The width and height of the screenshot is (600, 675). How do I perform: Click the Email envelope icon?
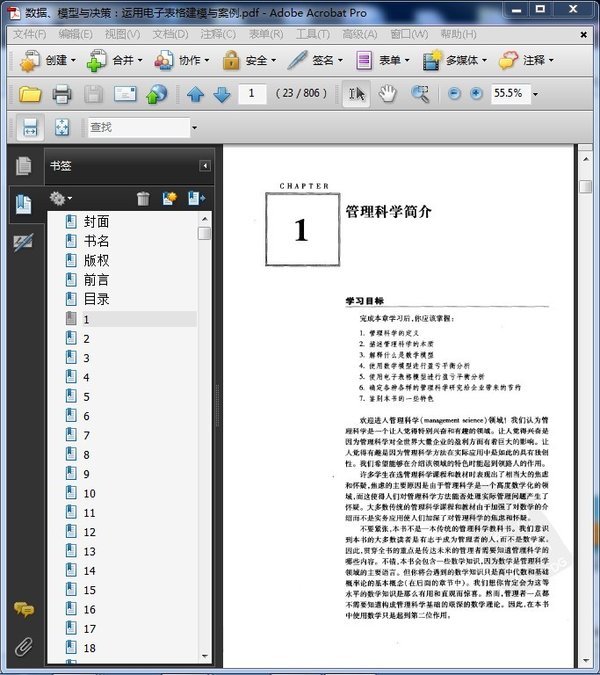[x=125, y=94]
